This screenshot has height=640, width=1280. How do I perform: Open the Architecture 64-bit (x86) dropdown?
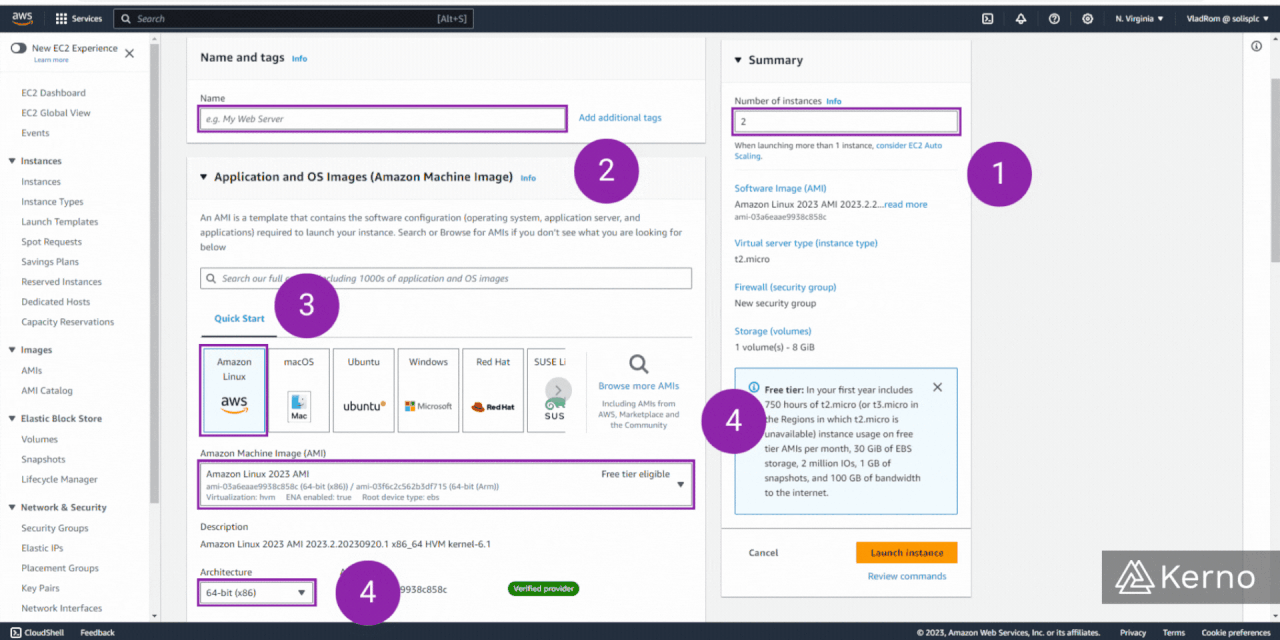click(x=257, y=593)
